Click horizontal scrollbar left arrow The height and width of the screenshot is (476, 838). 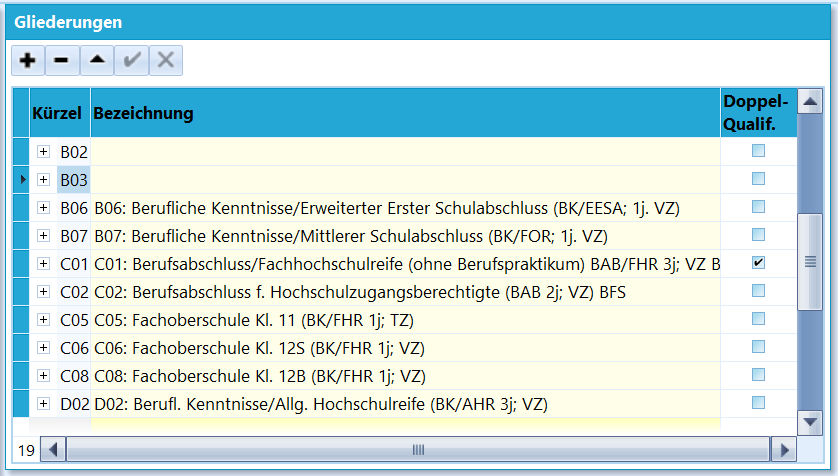pyautogui.click(x=53, y=450)
